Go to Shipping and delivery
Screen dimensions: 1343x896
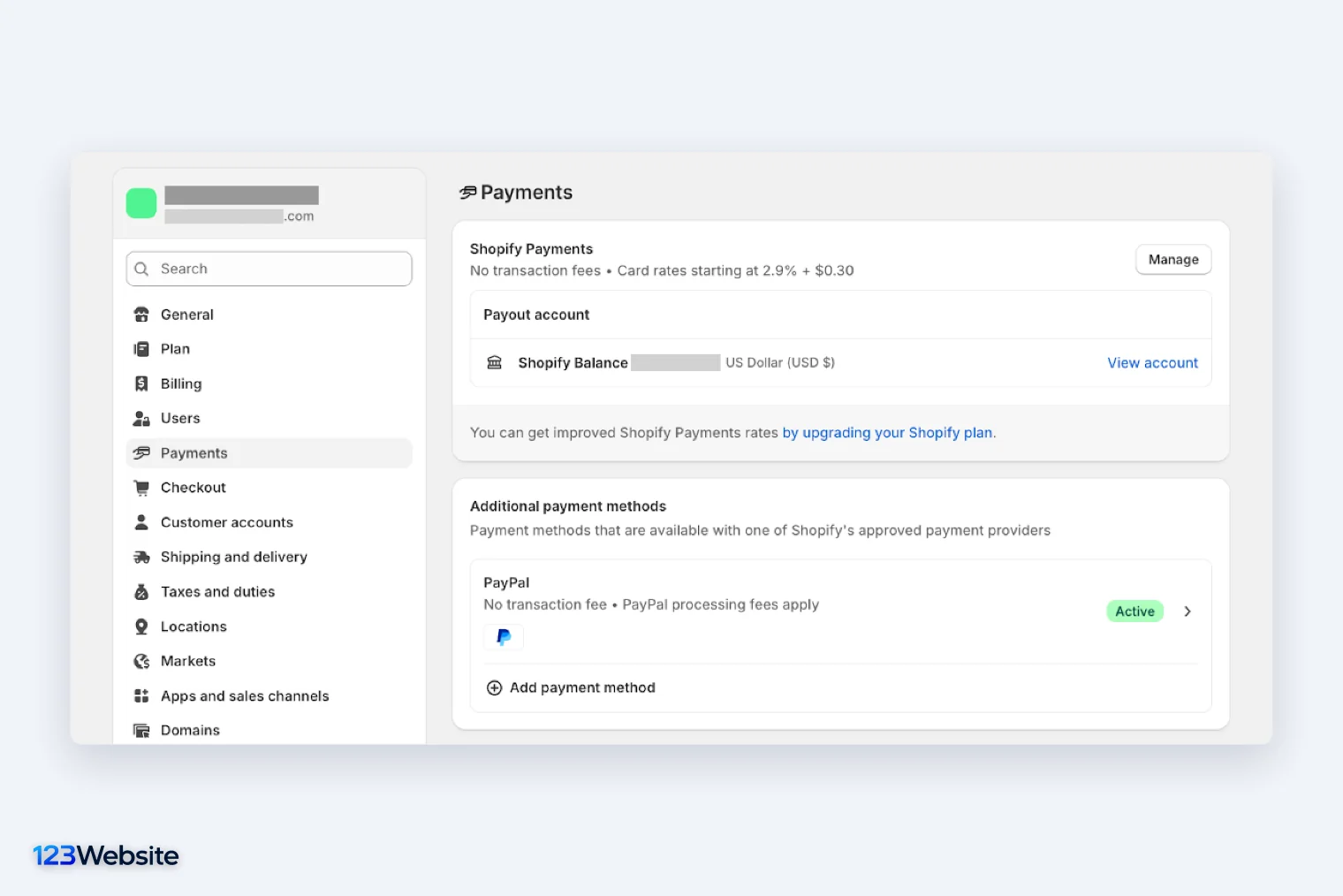269,557
